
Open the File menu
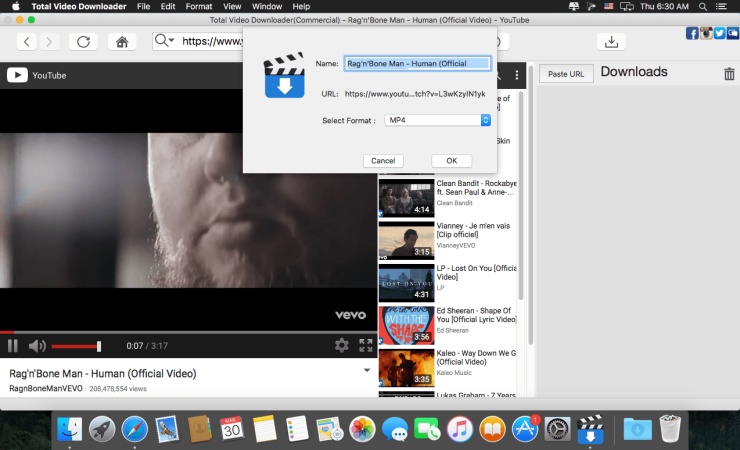pos(143,7)
